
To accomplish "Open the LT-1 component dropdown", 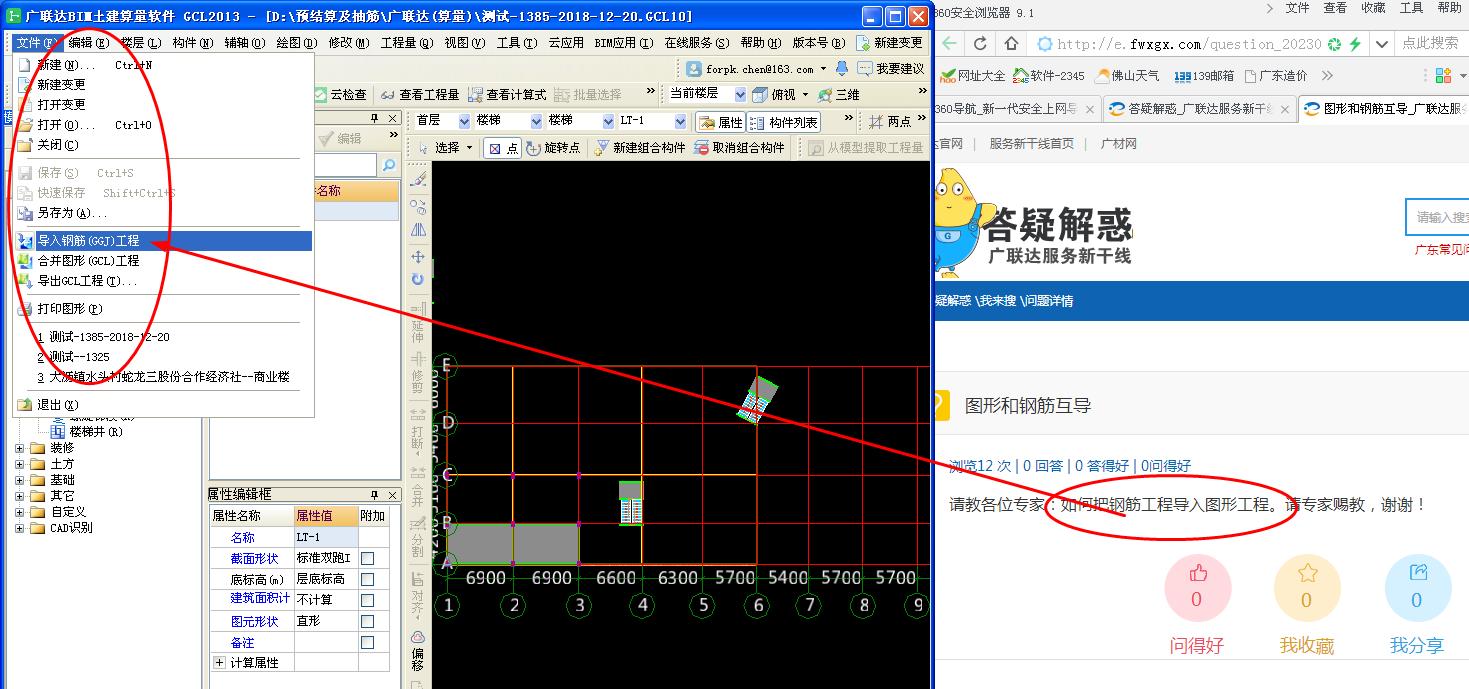I will pyautogui.click(x=680, y=122).
